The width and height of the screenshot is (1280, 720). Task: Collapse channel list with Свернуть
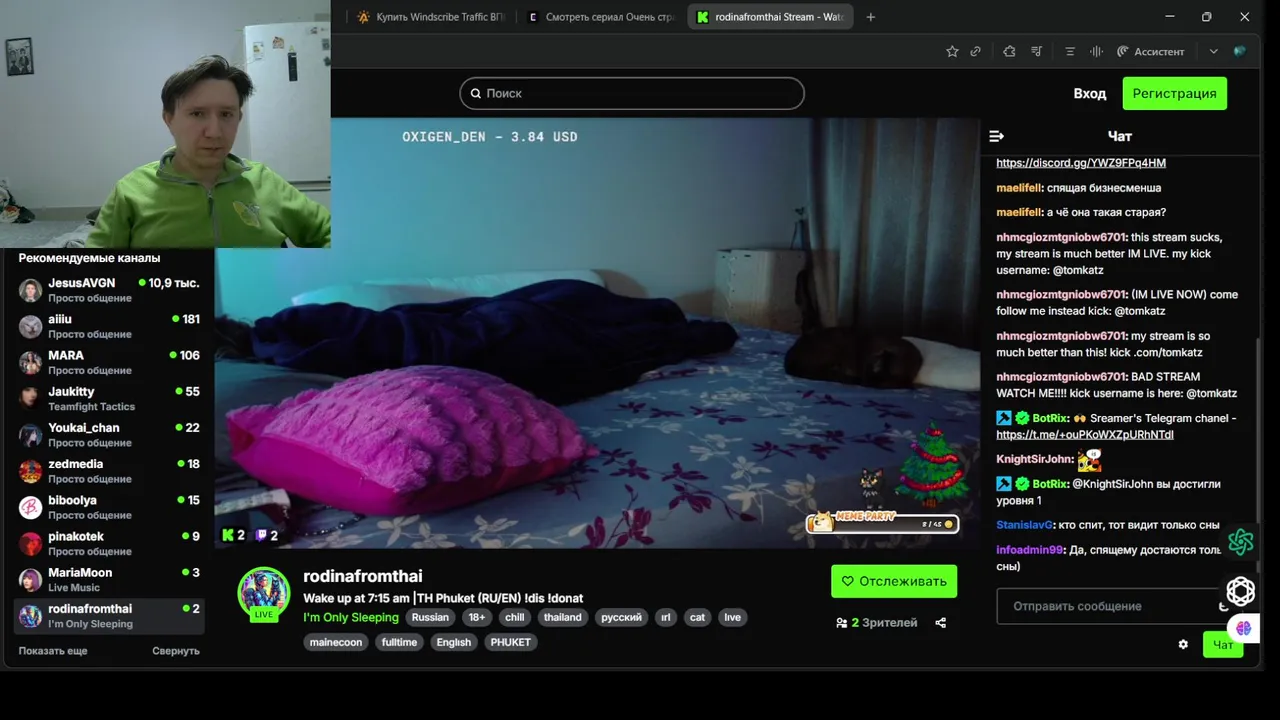coord(176,651)
